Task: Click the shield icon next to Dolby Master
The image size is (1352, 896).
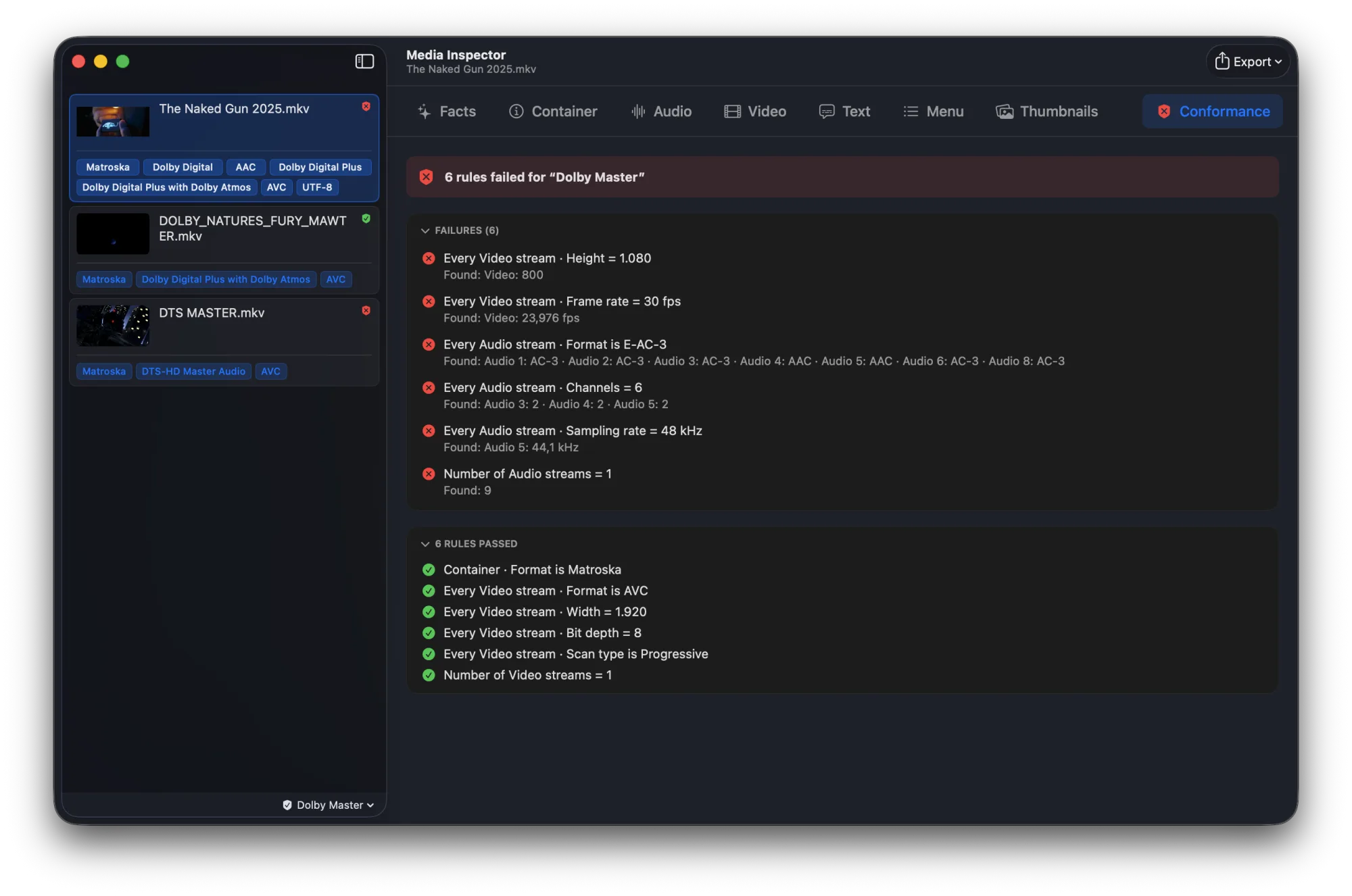Action: click(x=287, y=805)
